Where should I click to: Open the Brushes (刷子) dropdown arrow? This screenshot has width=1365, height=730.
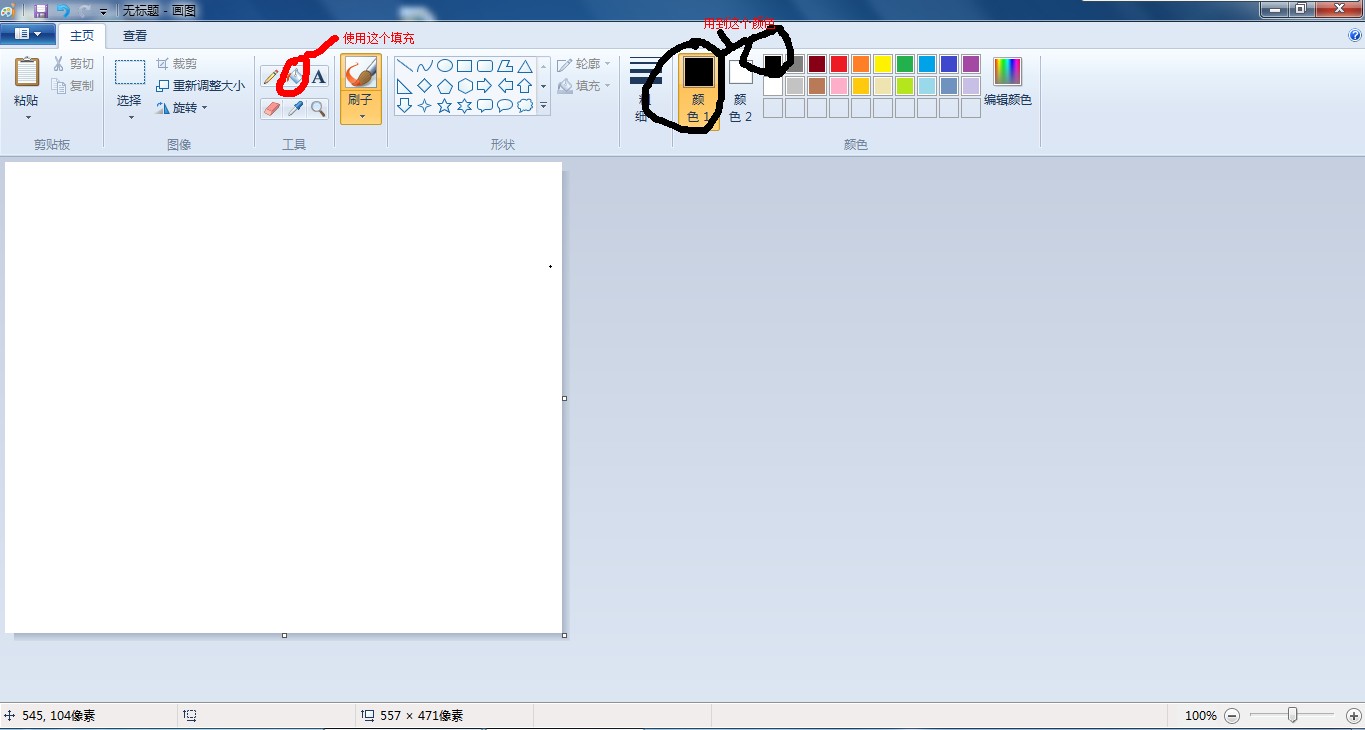click(360, 116)
